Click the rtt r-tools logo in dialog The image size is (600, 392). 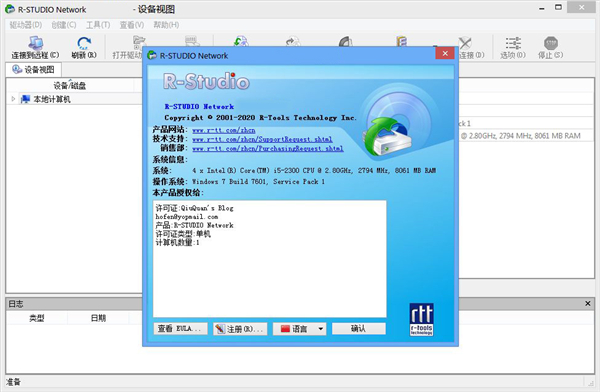(421, 320)
